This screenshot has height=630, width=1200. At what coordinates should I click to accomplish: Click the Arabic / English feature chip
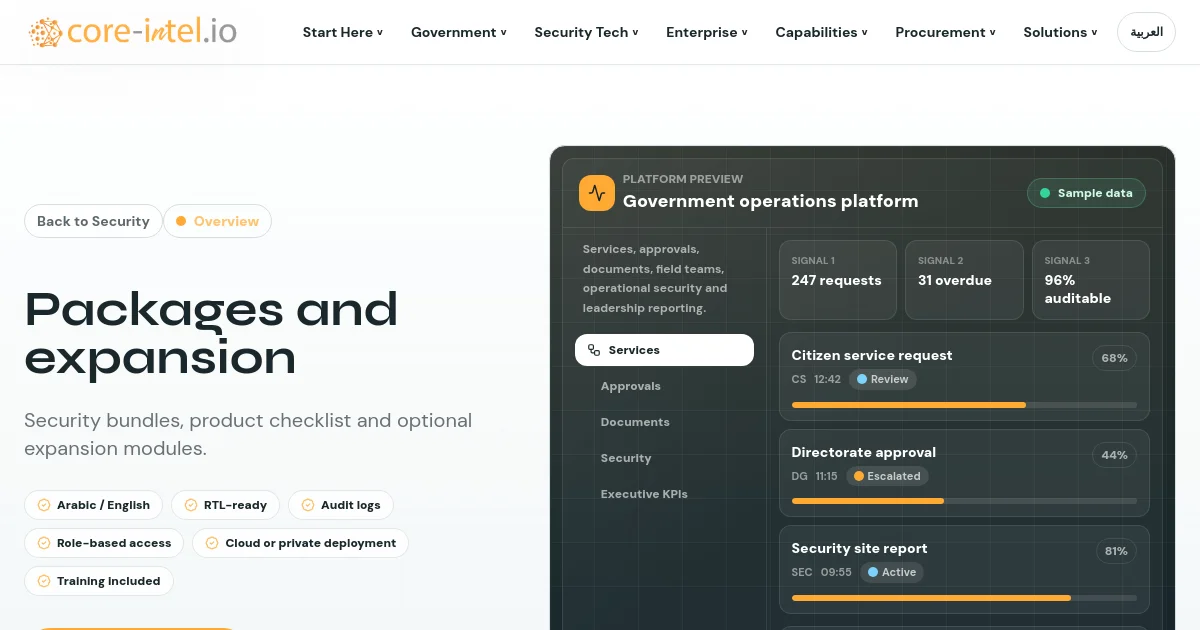94,505
